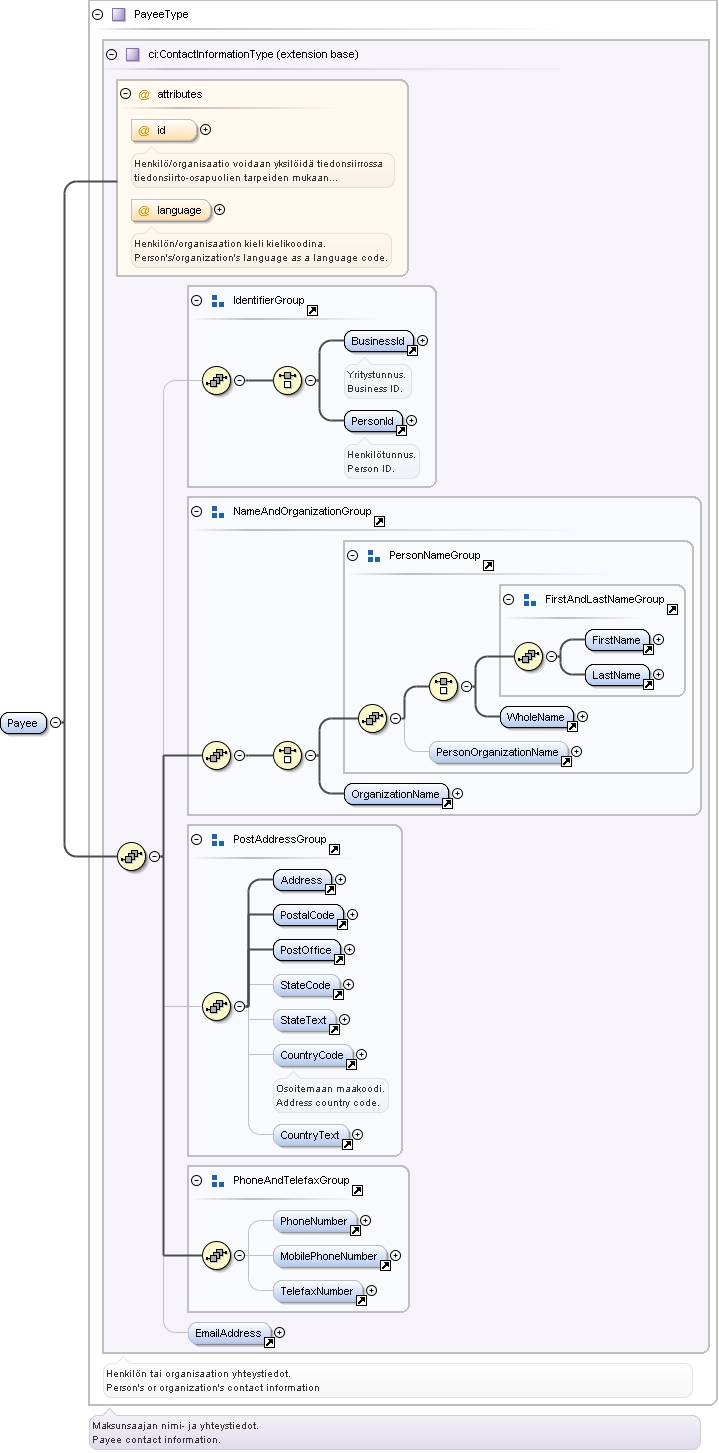Click the ContactInformationType complex type icon
Viewport: 719px width, 1453px height.
(x=133, y=54)
